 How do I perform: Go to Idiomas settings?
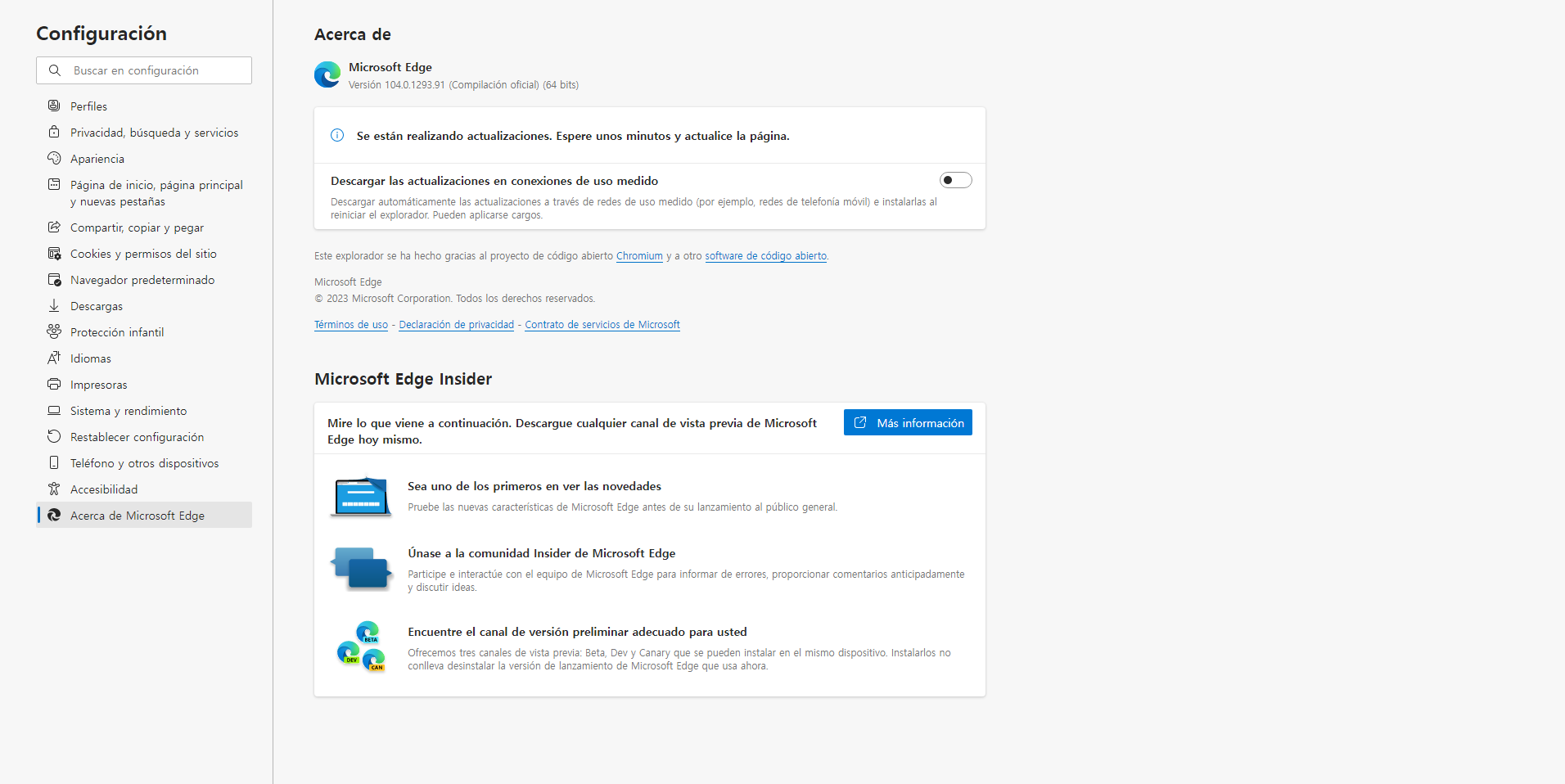point(144,358)
